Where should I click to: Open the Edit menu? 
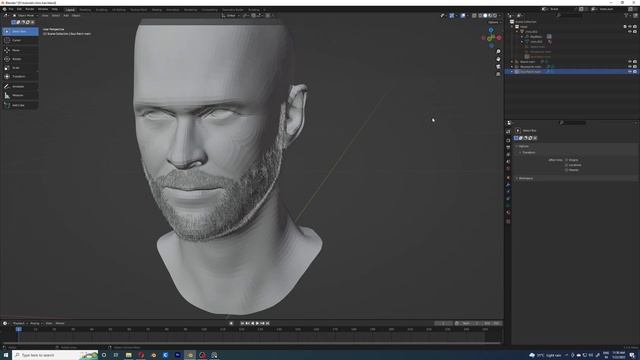19,9
